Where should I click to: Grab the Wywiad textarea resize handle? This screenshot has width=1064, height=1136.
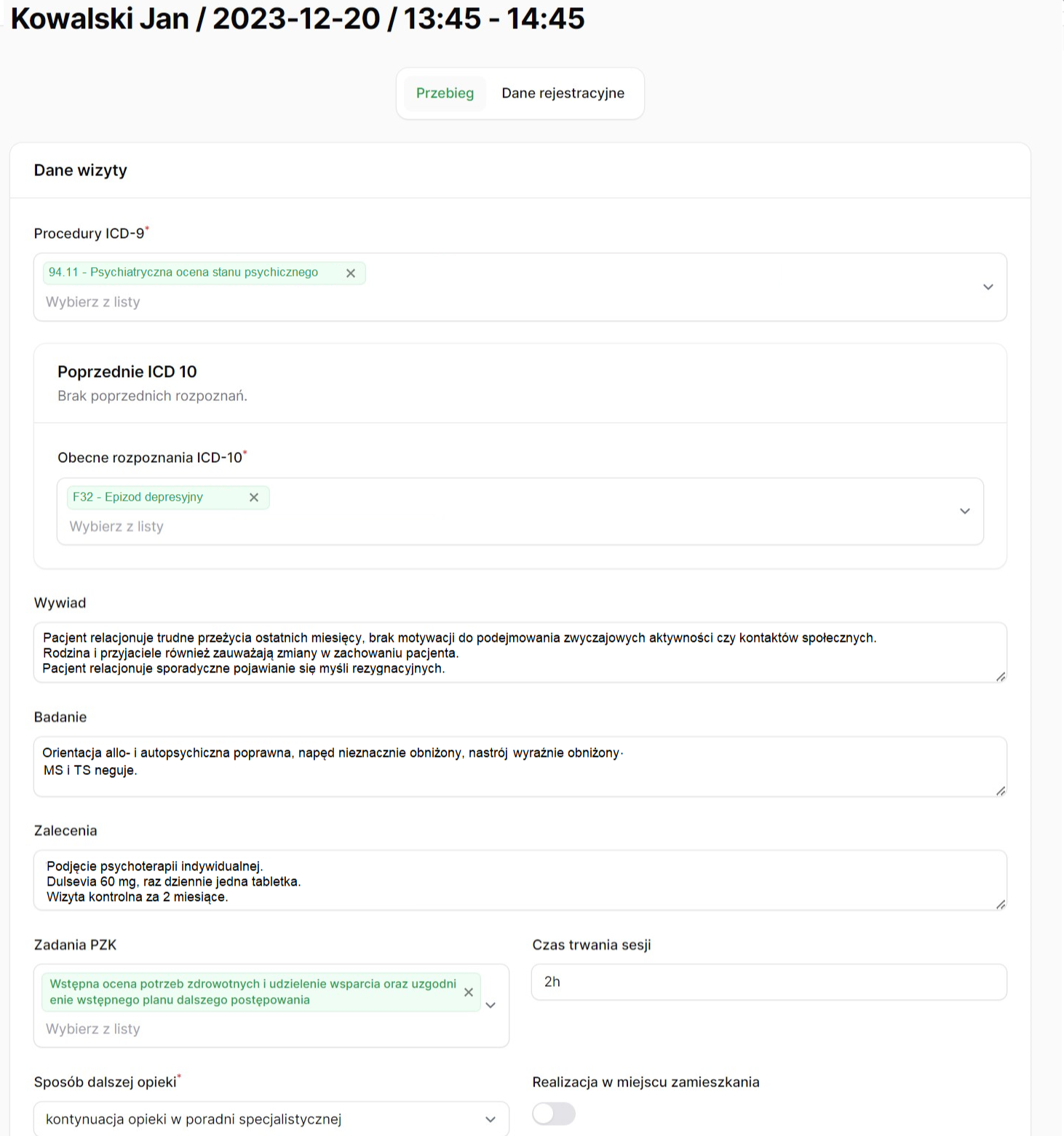point(1001,677)
